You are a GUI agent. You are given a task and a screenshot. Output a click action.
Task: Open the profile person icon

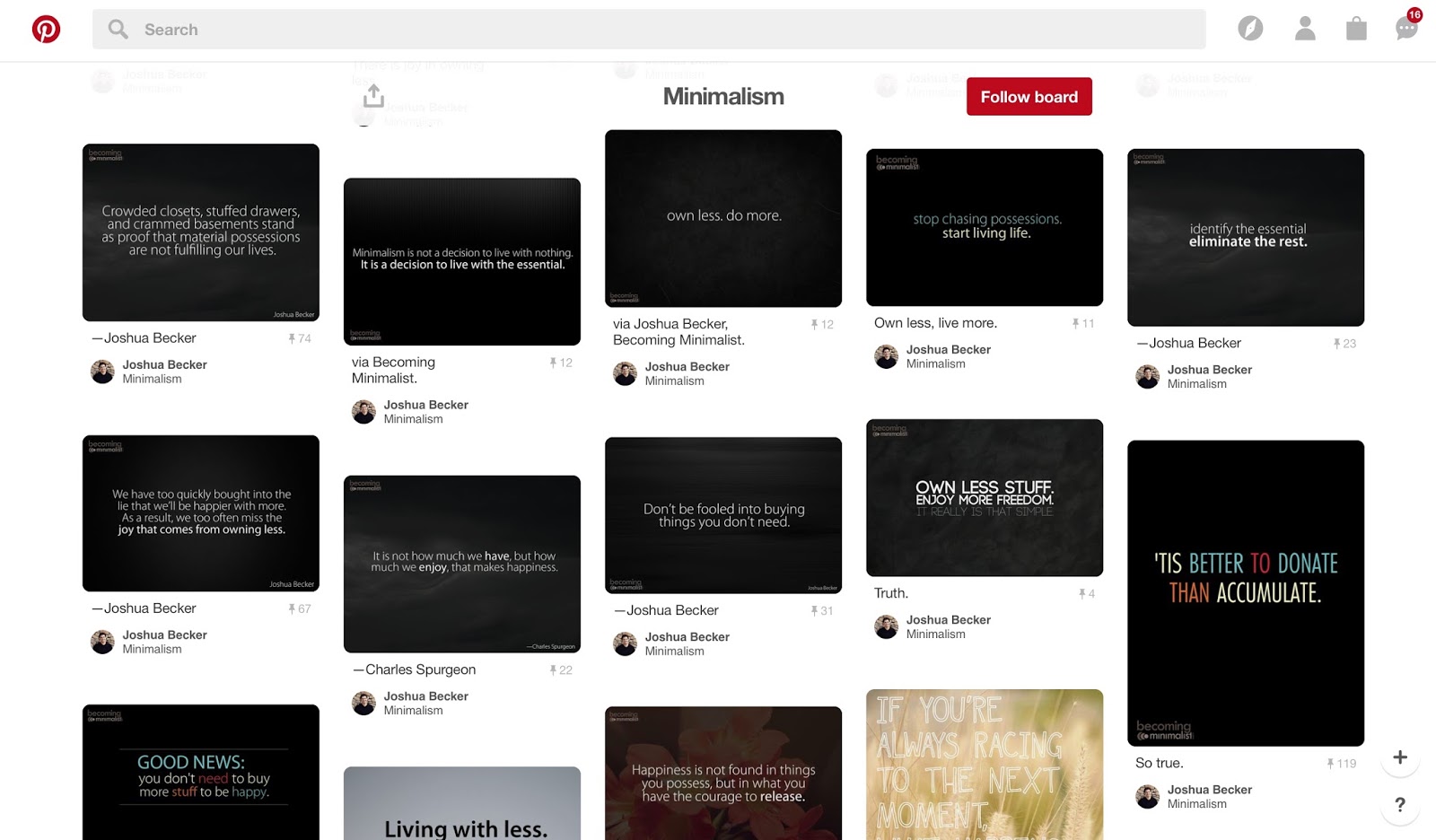tap(1305, 29)
